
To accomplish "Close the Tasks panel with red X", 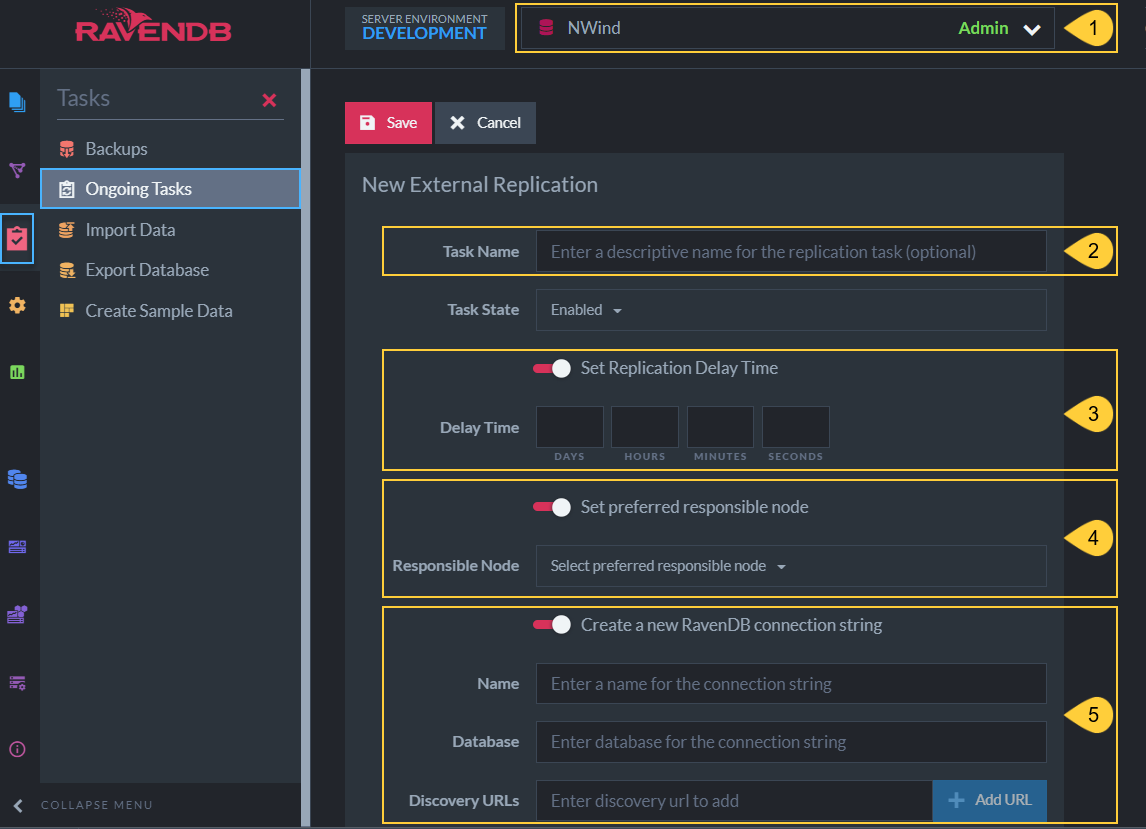I will tap(269, 100).
